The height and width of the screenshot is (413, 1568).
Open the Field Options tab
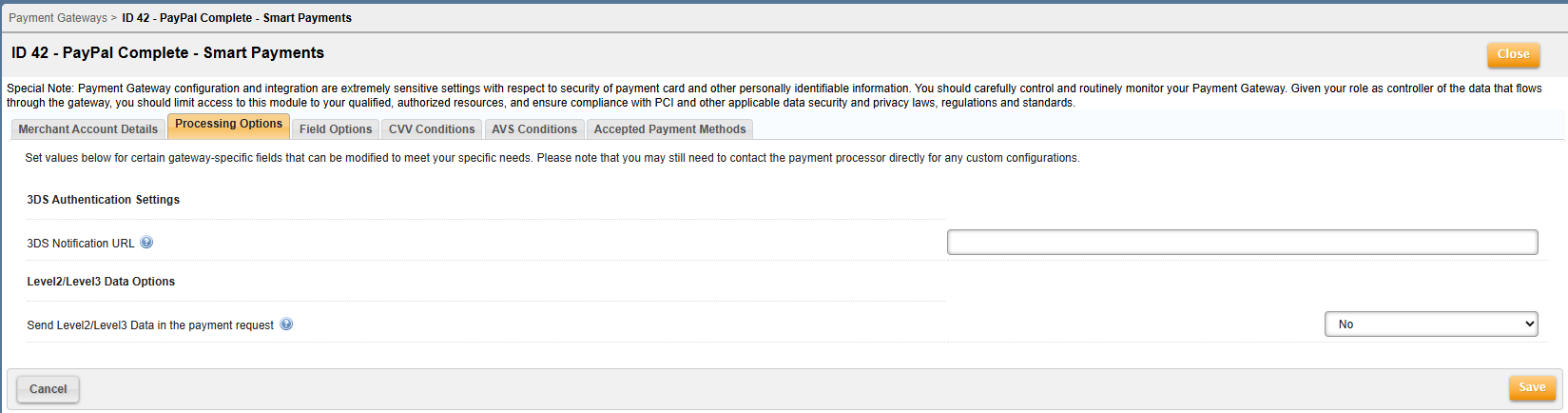(x=336, y=129)
